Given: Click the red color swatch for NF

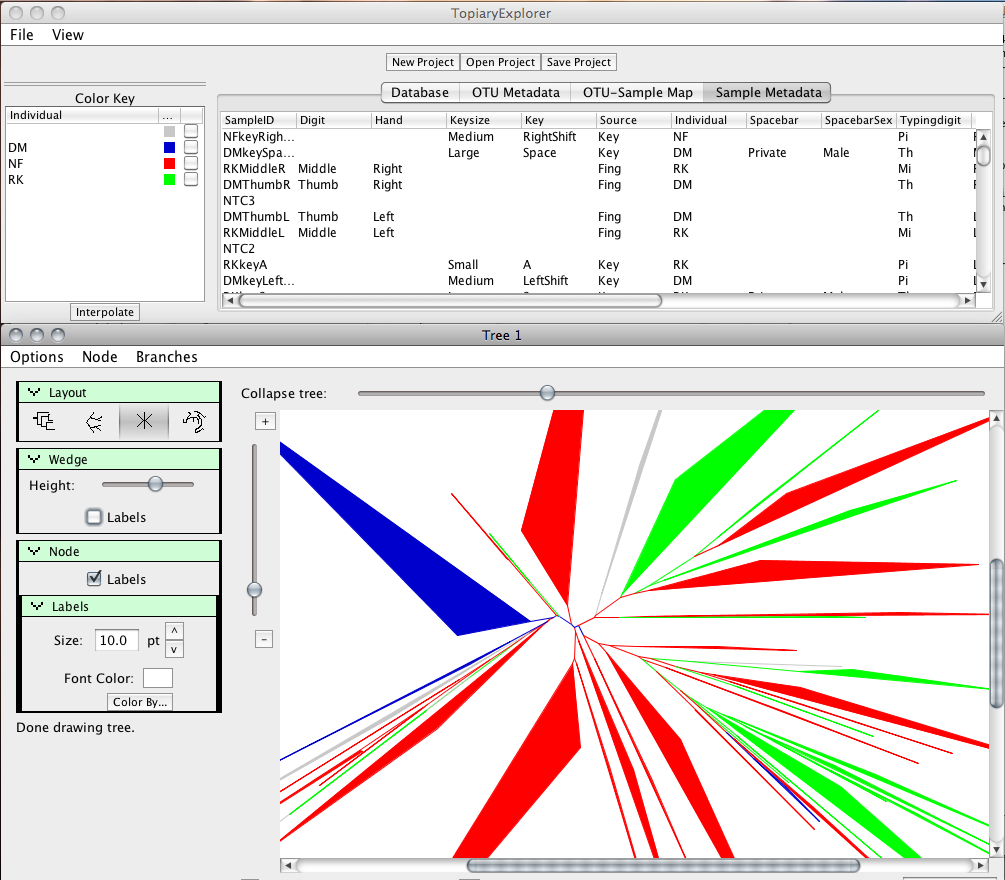Looking at the screenshot, I should click(169, 163).
